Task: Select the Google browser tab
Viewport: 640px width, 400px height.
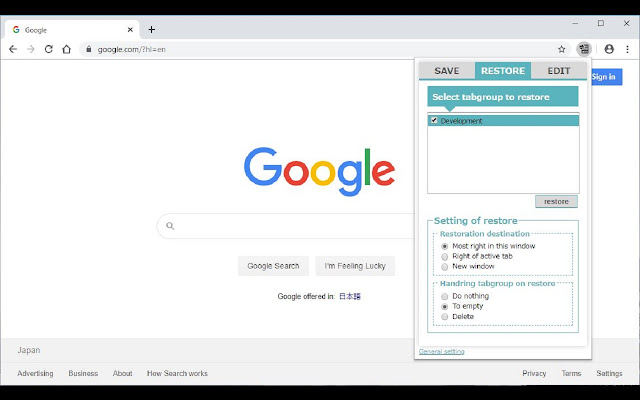Action: tap(72, 30)
